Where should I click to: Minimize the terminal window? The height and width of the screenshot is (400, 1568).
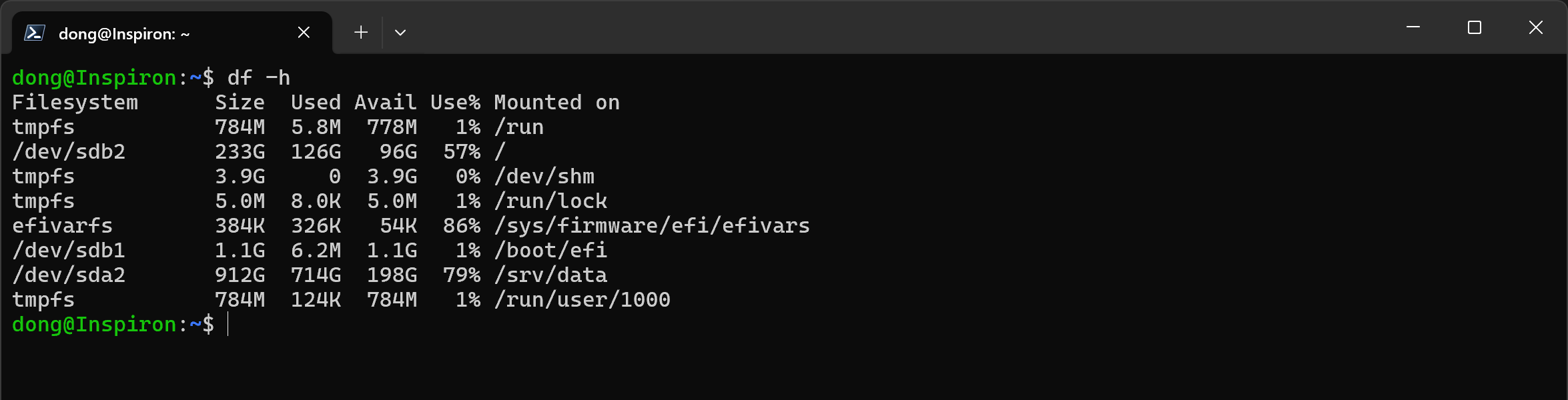click(x=1413, y=27)
